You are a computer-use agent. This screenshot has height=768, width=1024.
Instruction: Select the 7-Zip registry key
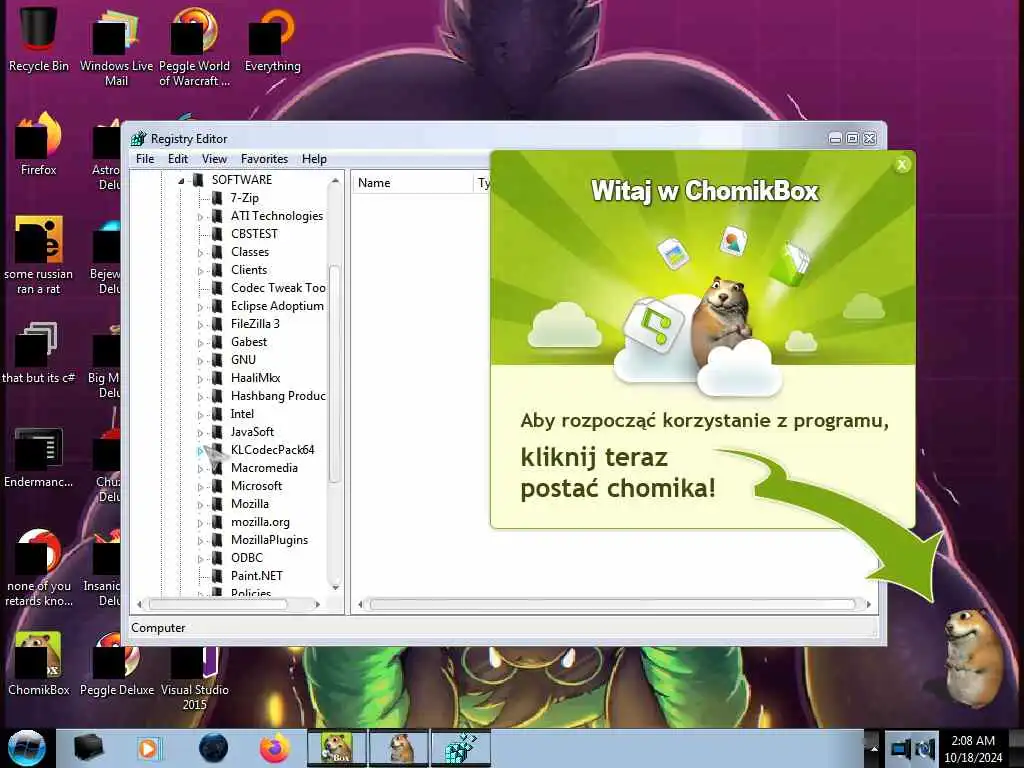244,198
